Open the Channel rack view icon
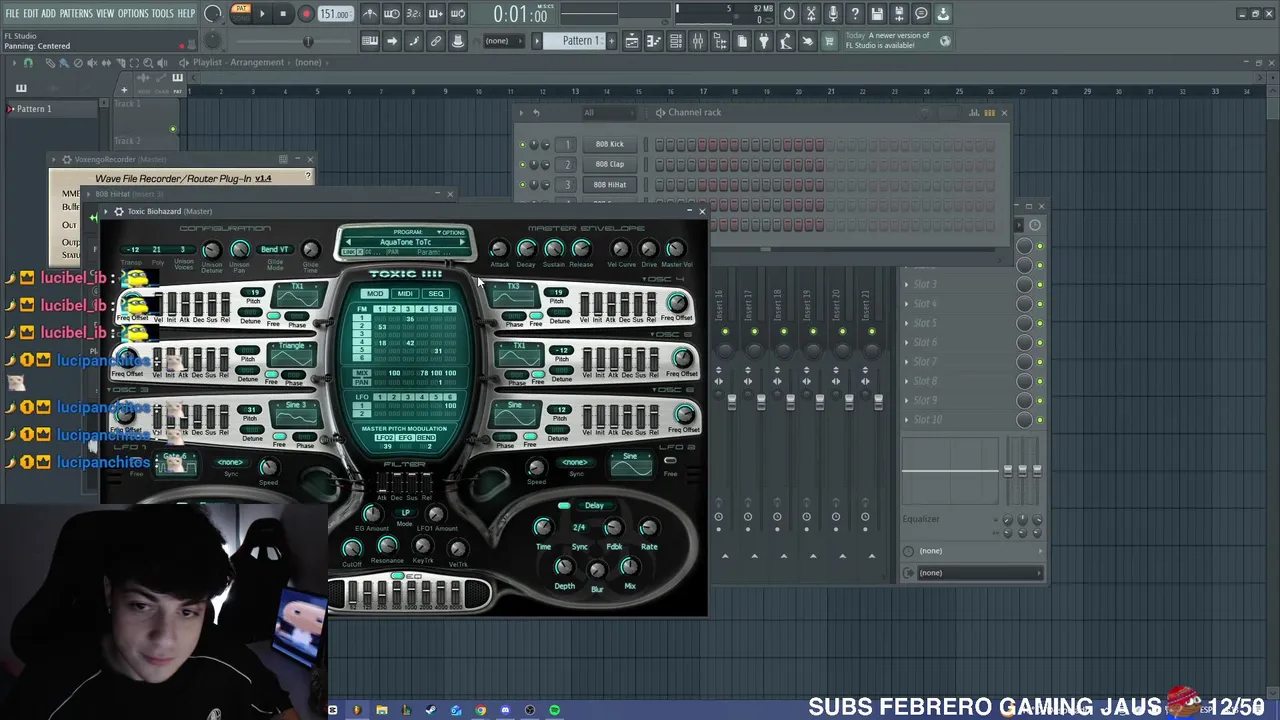 click(x=676, y=41)
